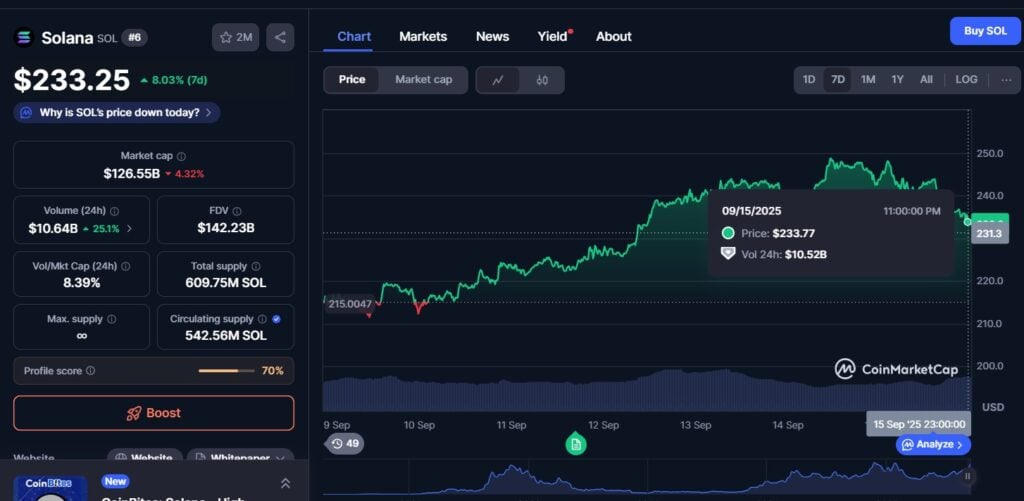Click the 12 Sep date axis label
The image size is (1024, 501).
[603, 425]
